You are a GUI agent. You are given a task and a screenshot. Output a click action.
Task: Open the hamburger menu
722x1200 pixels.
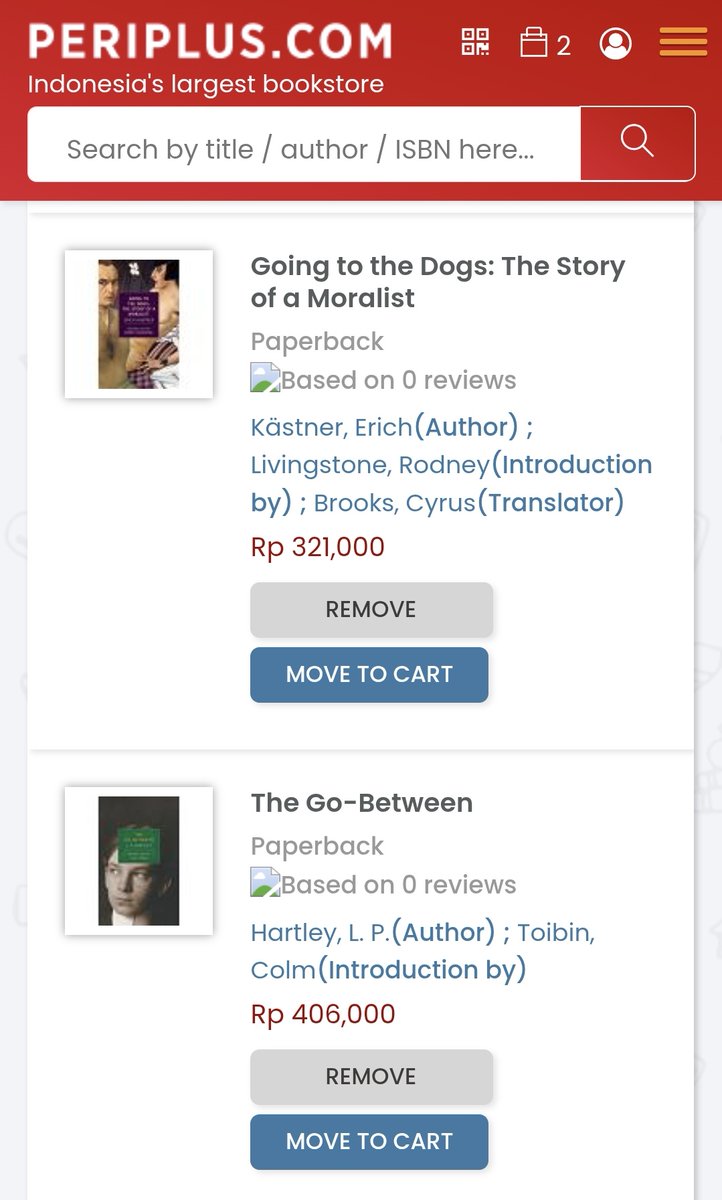(683, 42)
